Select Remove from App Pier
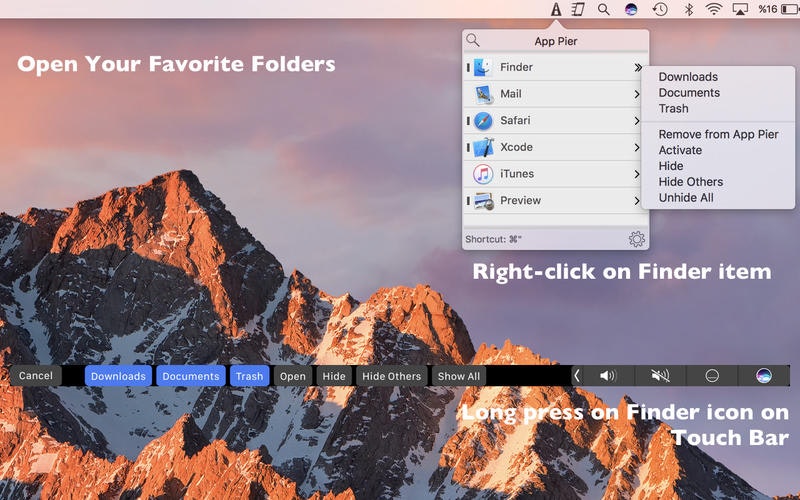Viewport: 800px width, 500px height. click(x=718, y=134)
